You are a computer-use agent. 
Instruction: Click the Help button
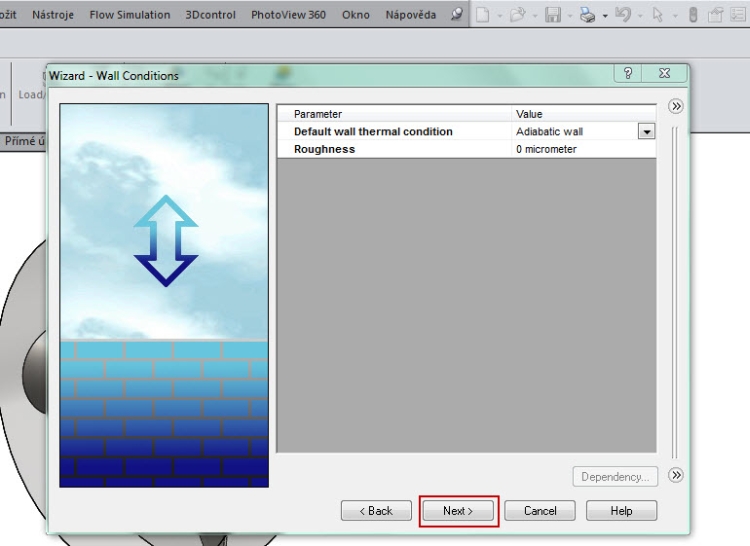pyautogui.click(x=621, y=511)
